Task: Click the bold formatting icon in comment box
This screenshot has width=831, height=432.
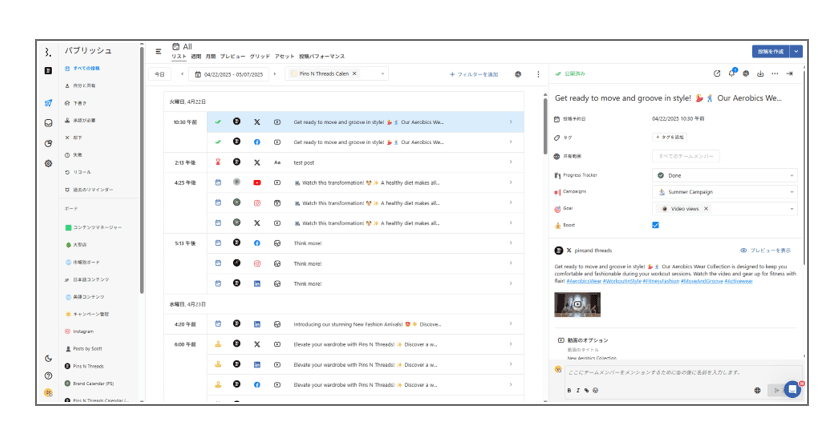Action: [x=569, y=390]
